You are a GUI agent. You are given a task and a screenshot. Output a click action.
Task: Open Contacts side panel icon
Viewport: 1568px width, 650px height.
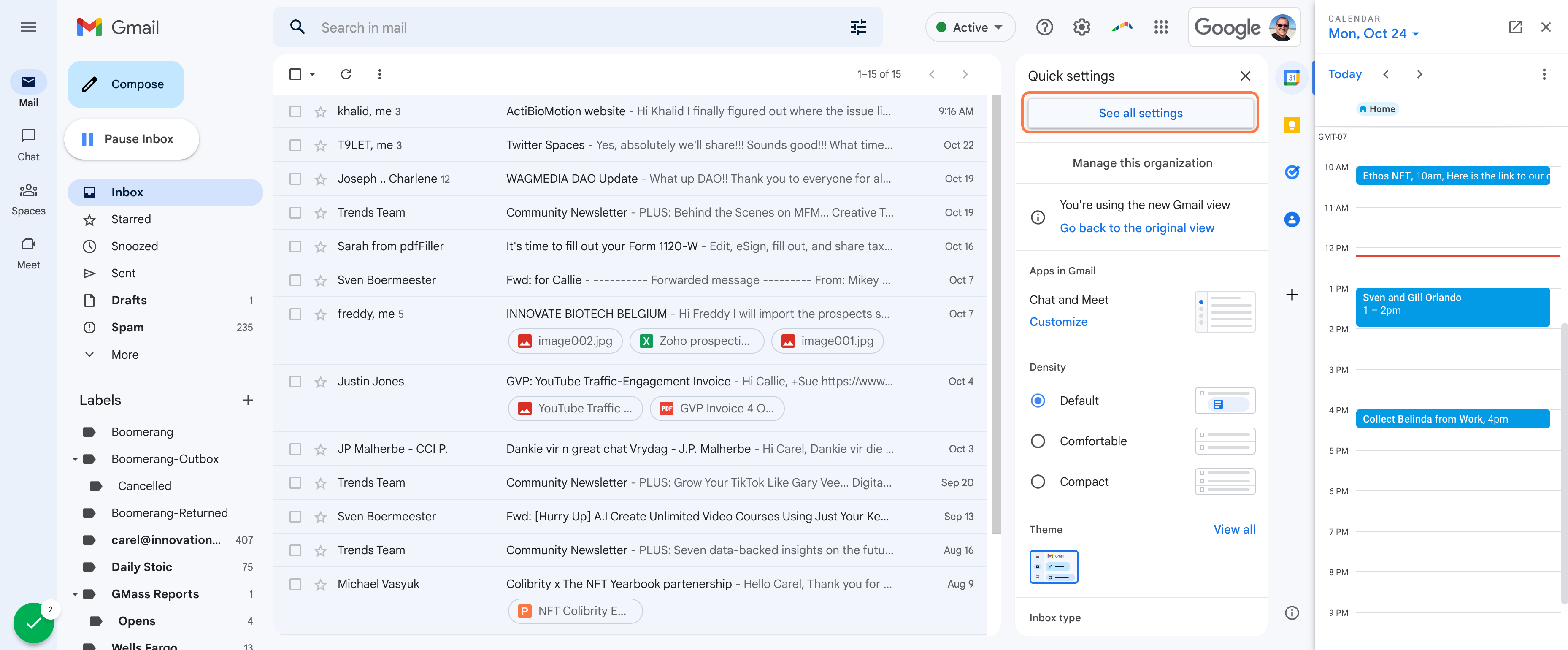[1292, 220]
